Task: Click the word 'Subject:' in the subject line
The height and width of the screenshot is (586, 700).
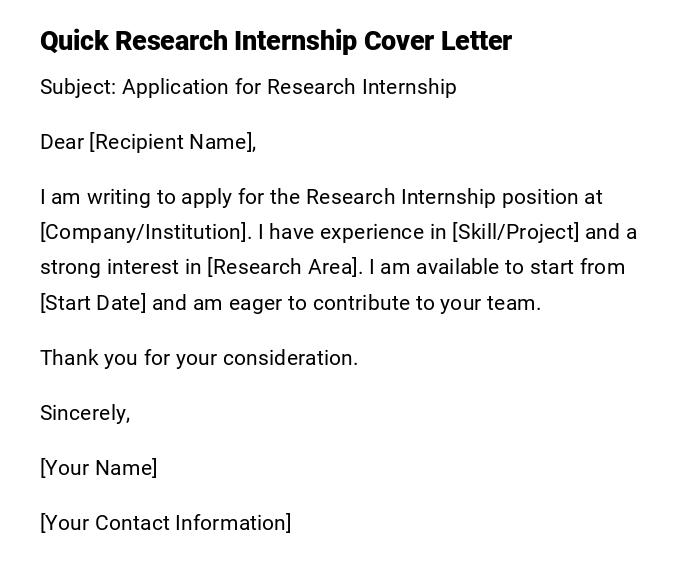Action: point(78,87)
